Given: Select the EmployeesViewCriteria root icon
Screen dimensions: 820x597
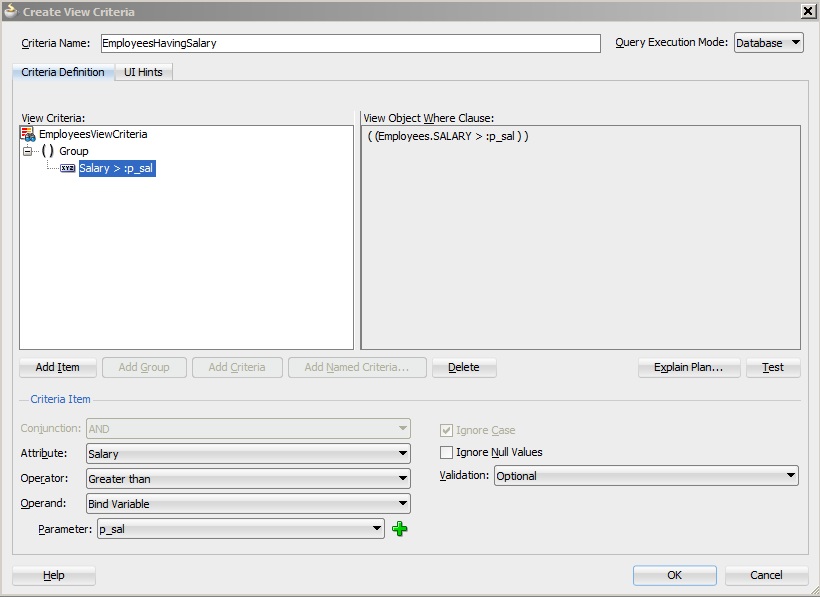Looking at the screenshot, I should click(x=28, y=133).
